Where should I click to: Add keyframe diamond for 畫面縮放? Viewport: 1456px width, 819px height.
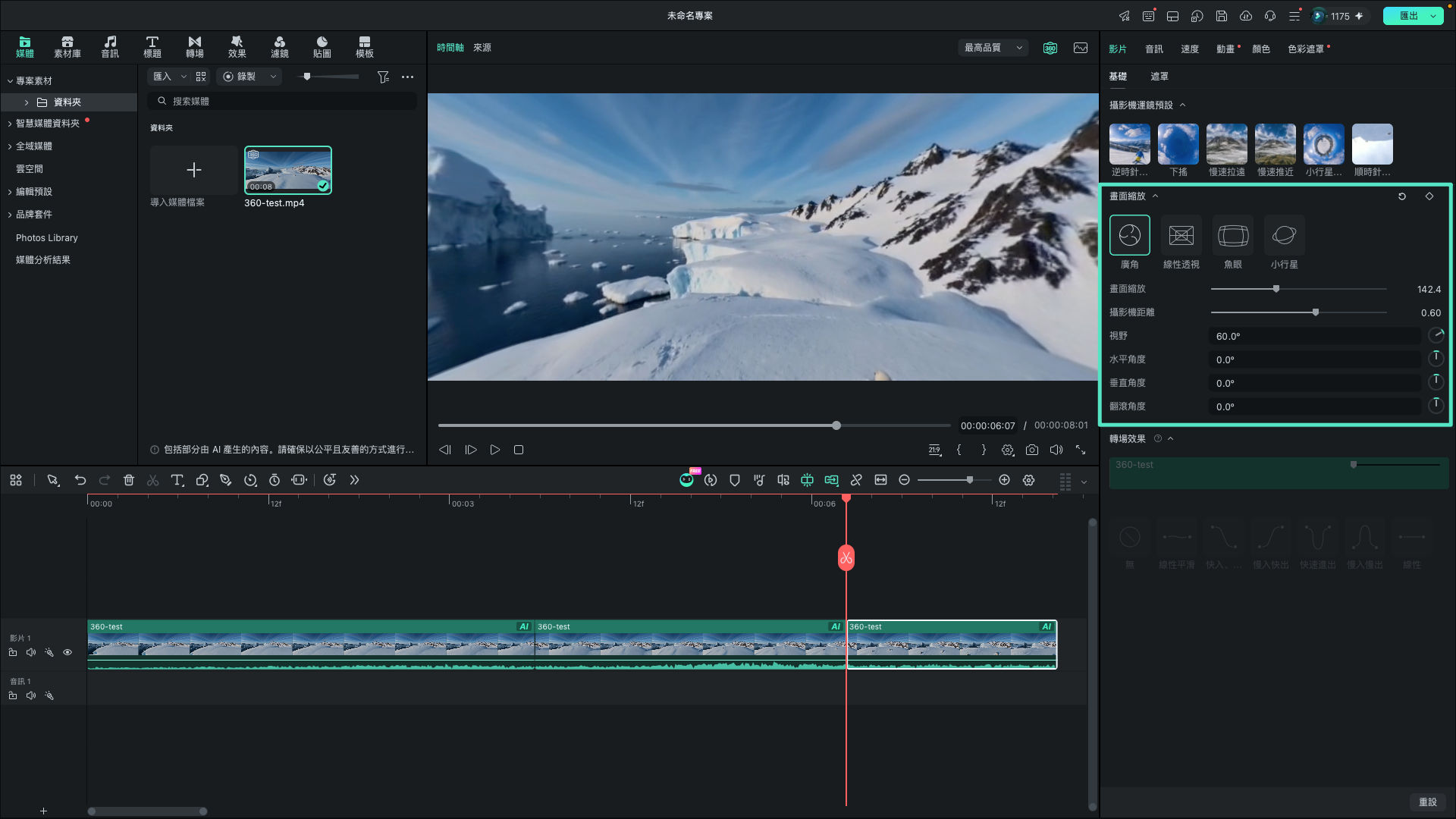click(1429, 196)
